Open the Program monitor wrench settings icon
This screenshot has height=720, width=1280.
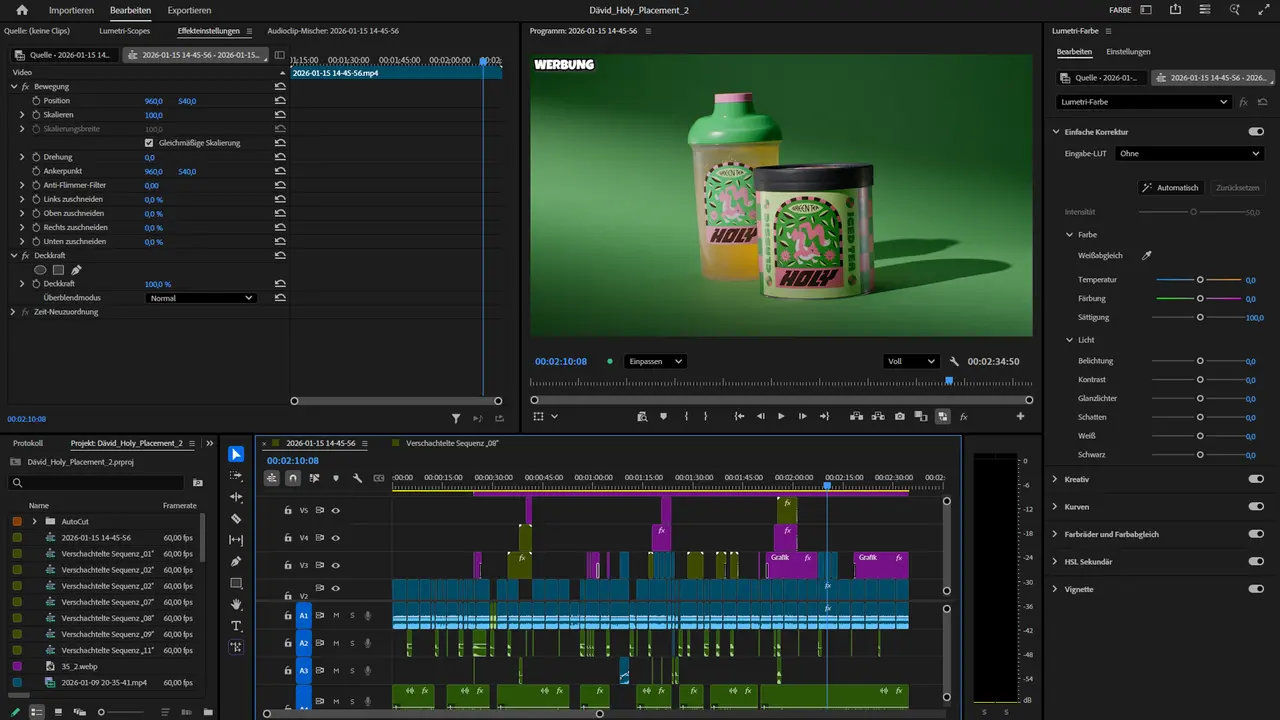pyautogui.click(x=954, y=361)
